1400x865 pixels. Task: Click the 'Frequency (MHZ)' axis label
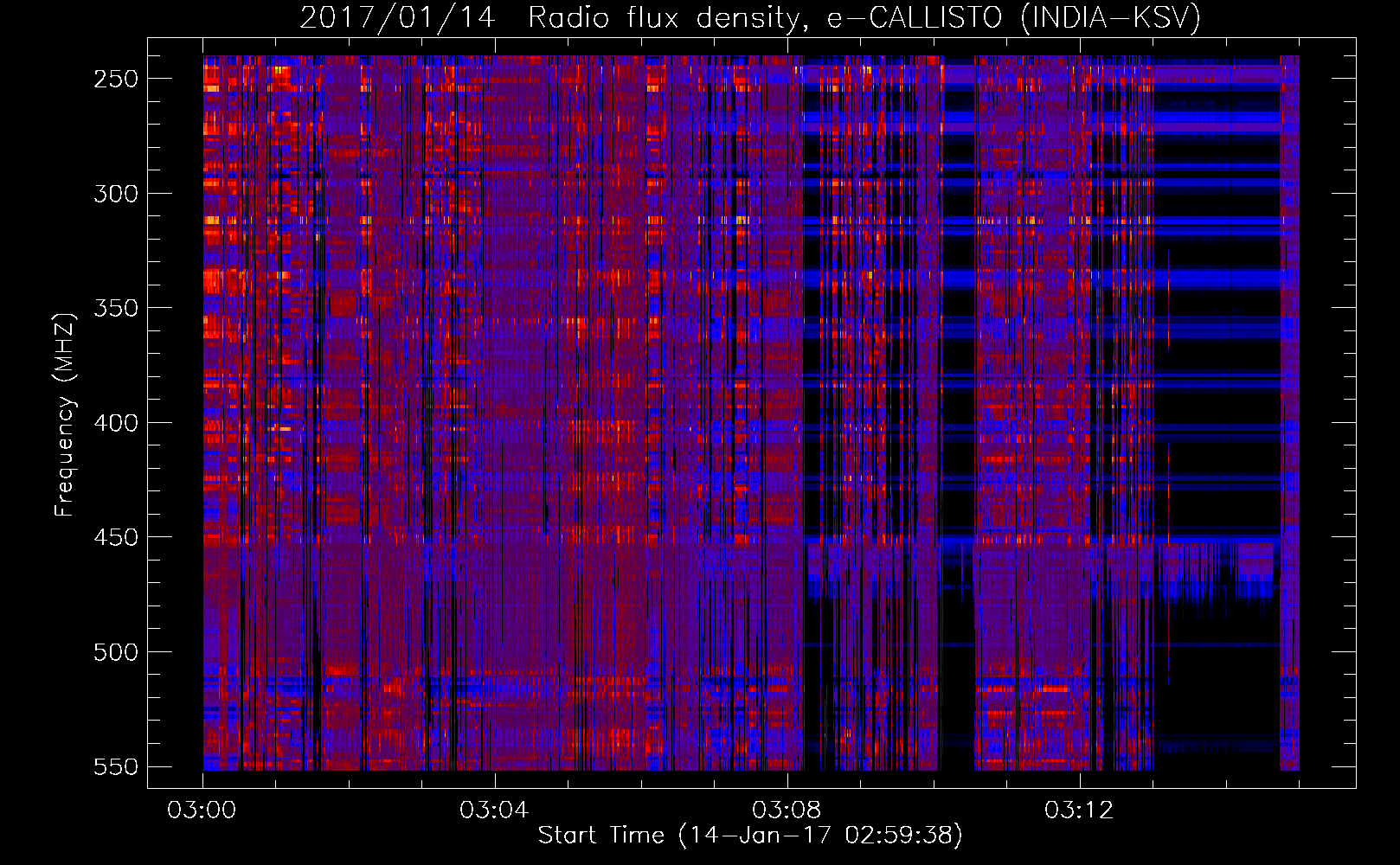[65, 414]
